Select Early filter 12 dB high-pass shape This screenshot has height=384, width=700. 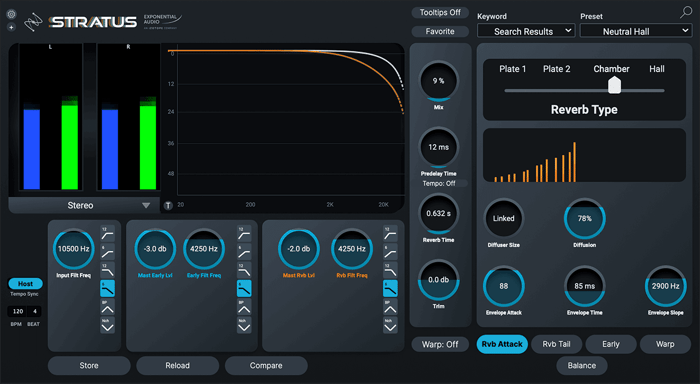click(244, 234)
